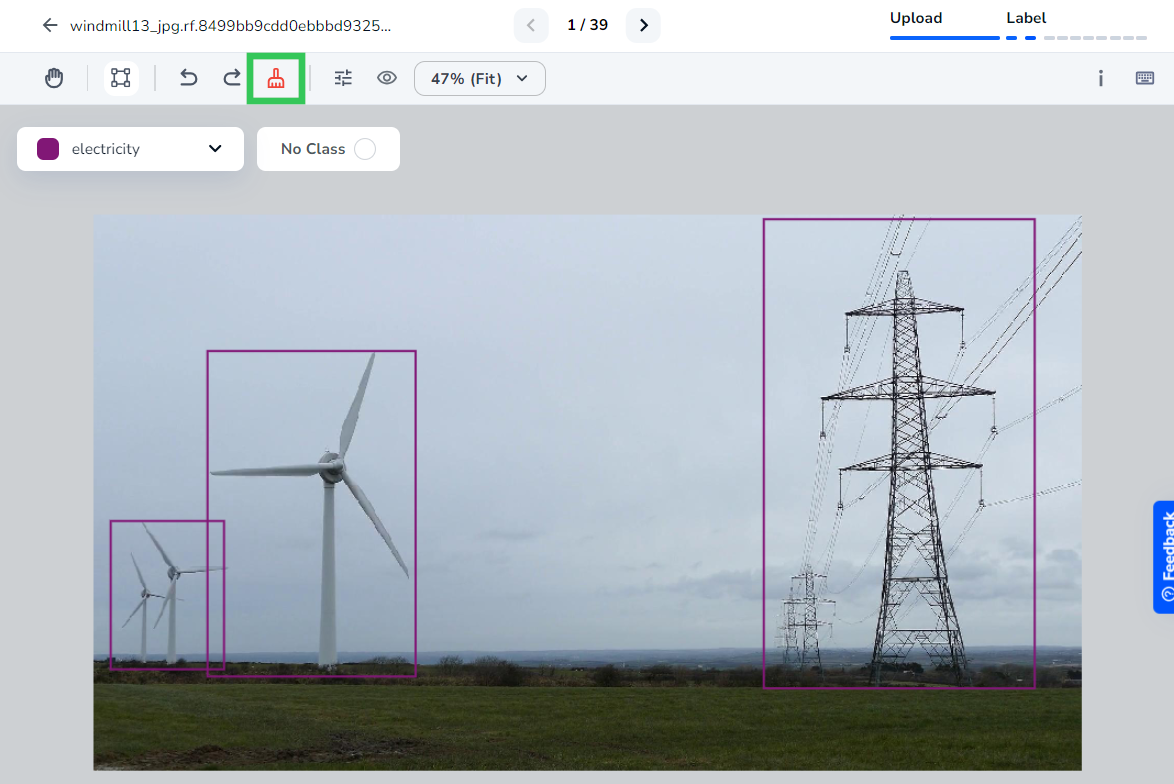The height and width of the screenshot is (784, 1174).
Task: Toggle annotation visibility with the eye icon
Action: click(x=387, y=77)
